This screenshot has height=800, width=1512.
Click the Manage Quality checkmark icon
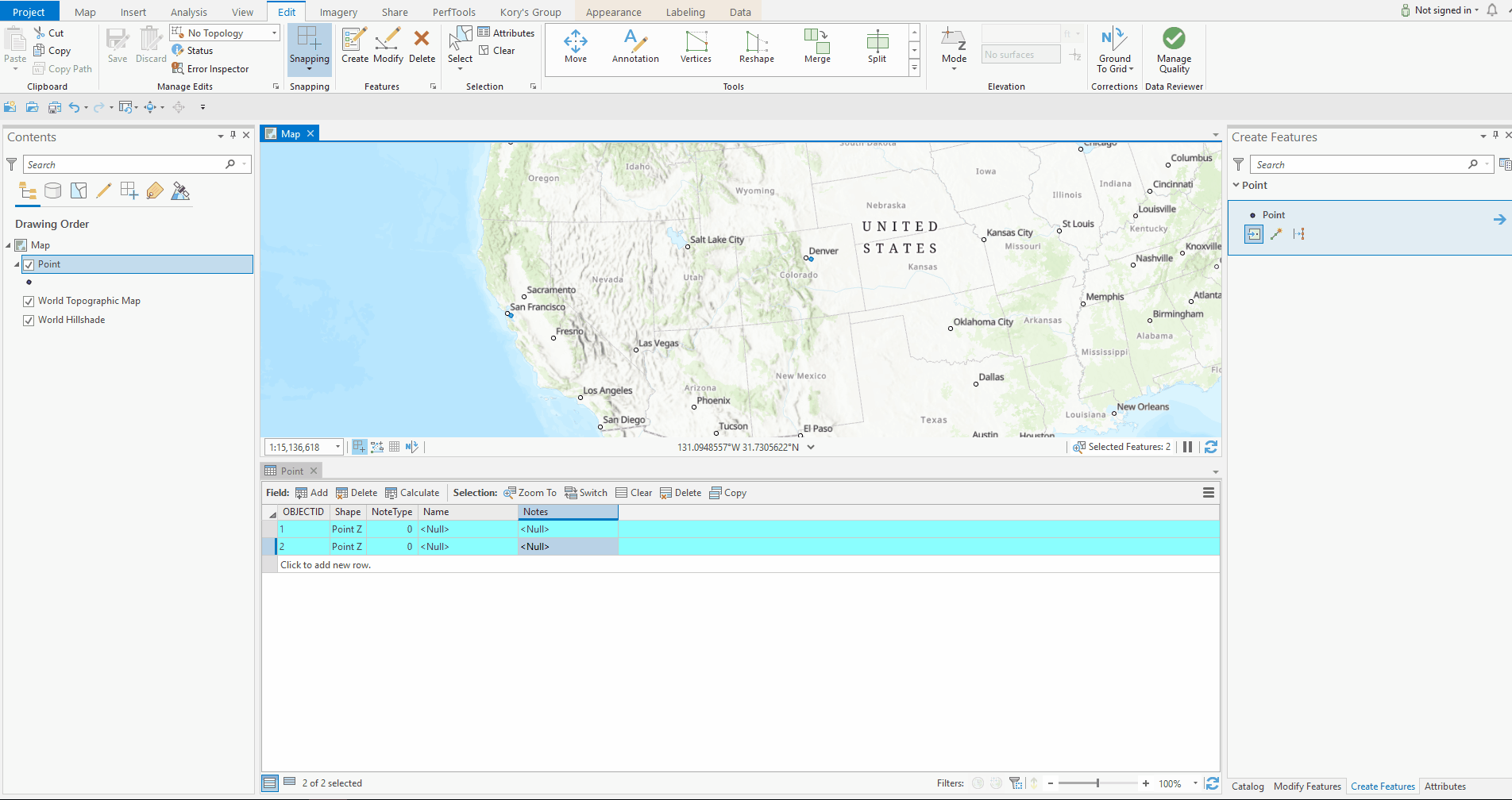coord(1174,38)
